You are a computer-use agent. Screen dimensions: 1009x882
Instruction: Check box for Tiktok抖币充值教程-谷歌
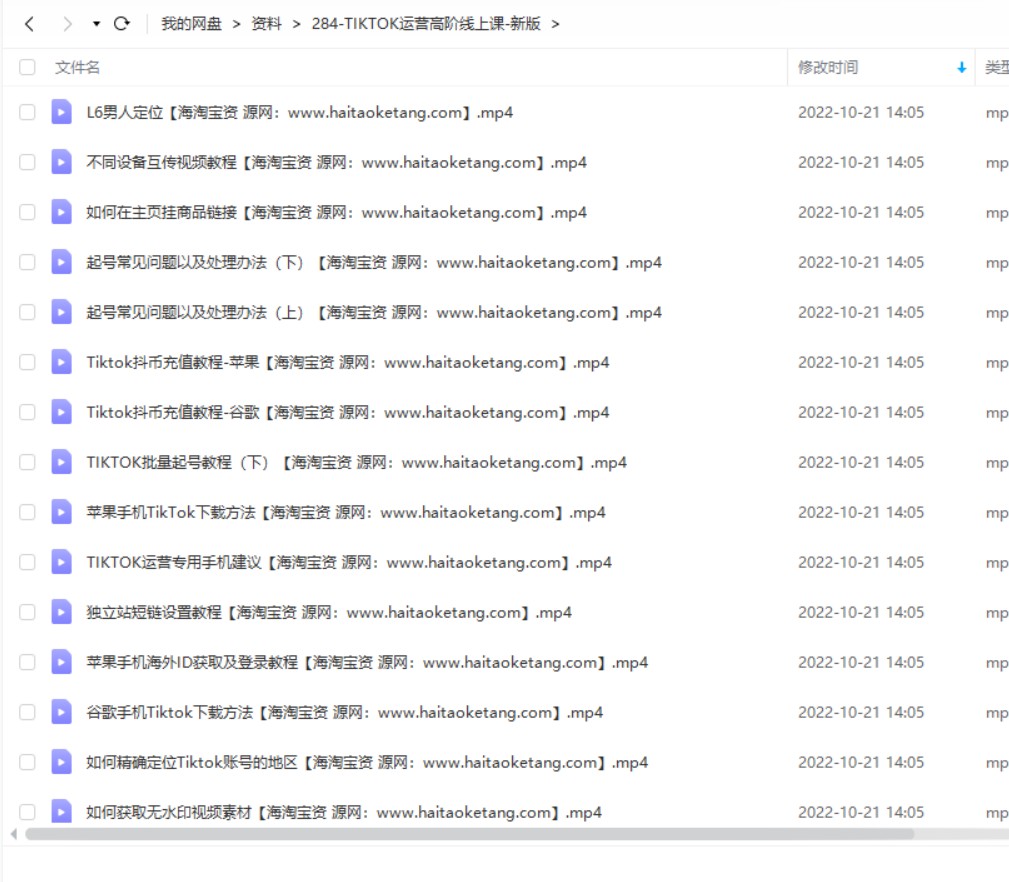(27, 412)
